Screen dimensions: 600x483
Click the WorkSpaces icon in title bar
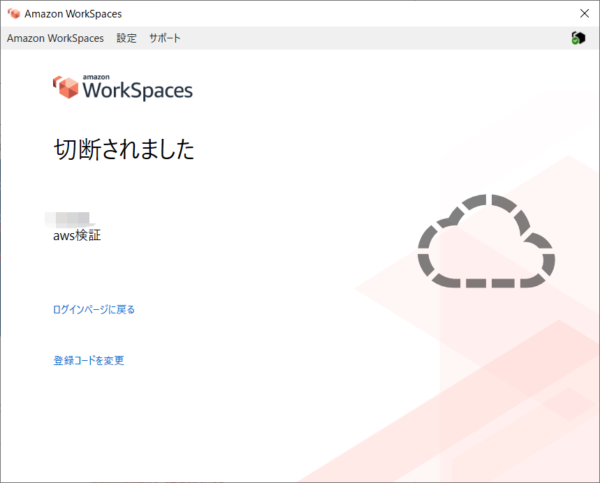pos(14,13)
